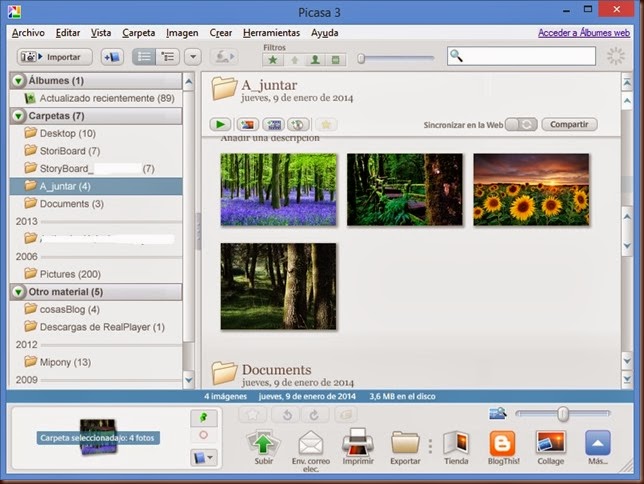Adjust the thumbnail zoom slider

coord(563,414)
